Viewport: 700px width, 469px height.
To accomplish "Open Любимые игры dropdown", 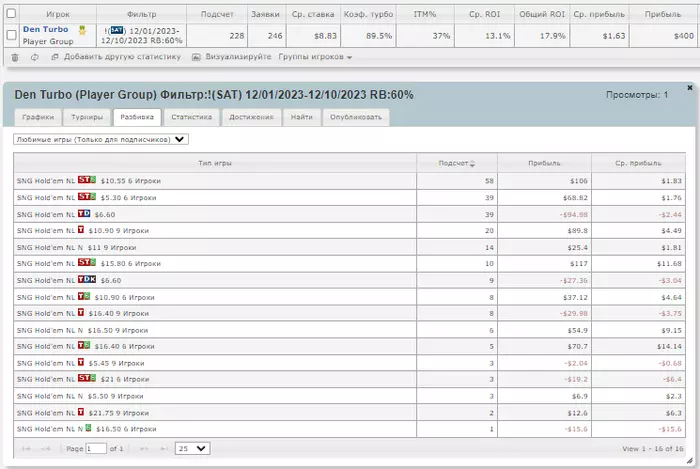I will pos(101,139).
